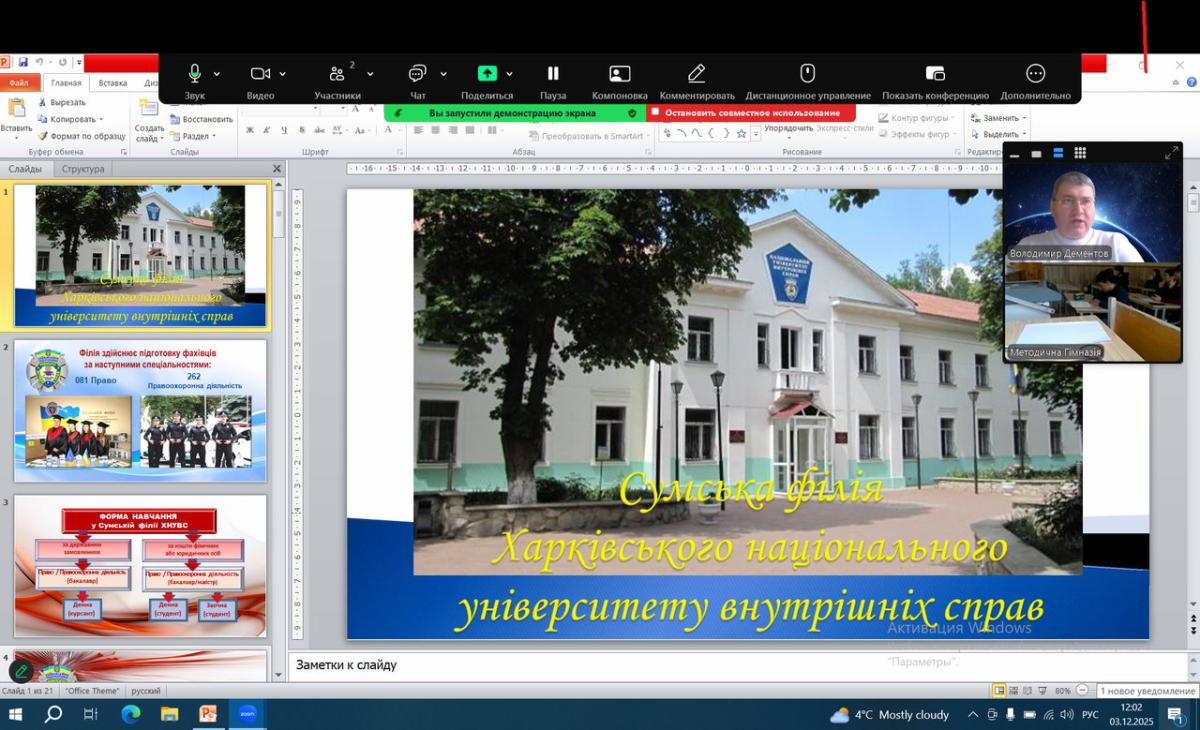Click zoom out minus button near 80%
Screen dimensions: 1200x730
(1083, 691)
